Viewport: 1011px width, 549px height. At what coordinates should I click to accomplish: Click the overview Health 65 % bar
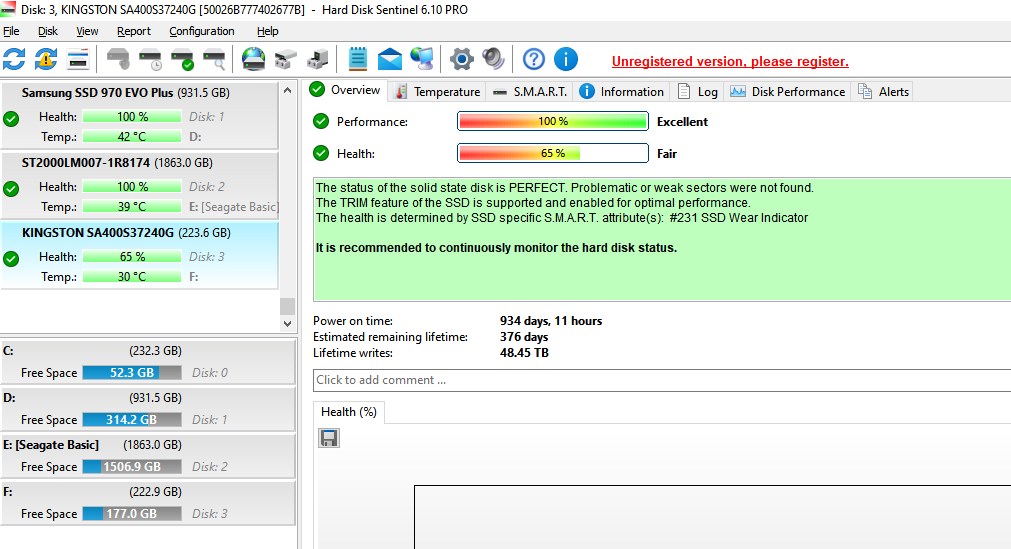553,154
